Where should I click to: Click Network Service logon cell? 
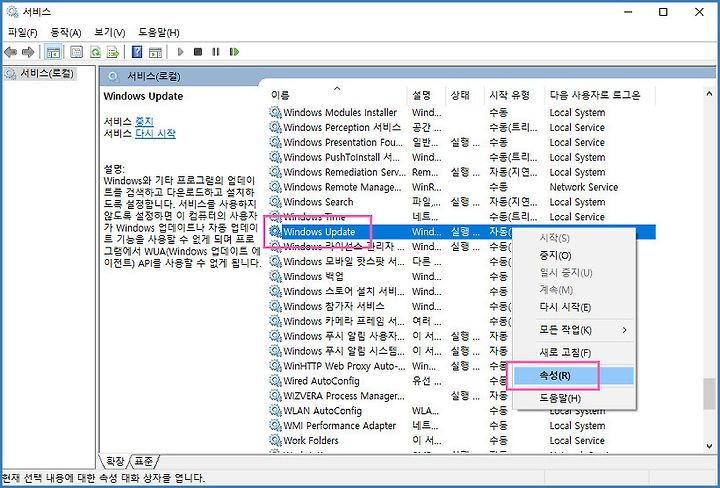pos(583,187)
